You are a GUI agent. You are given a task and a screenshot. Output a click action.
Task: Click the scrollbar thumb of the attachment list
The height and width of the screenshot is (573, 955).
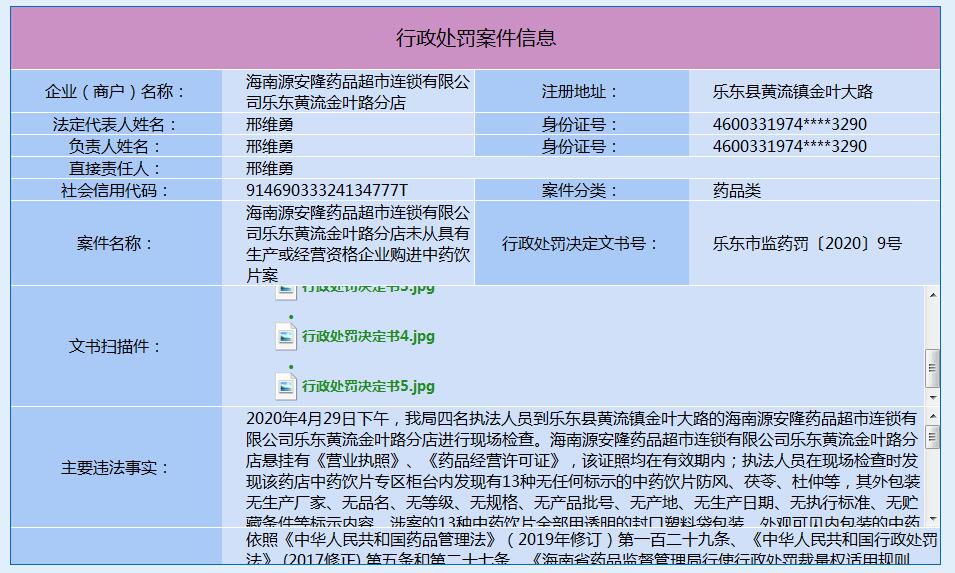(x=933, y=367)
